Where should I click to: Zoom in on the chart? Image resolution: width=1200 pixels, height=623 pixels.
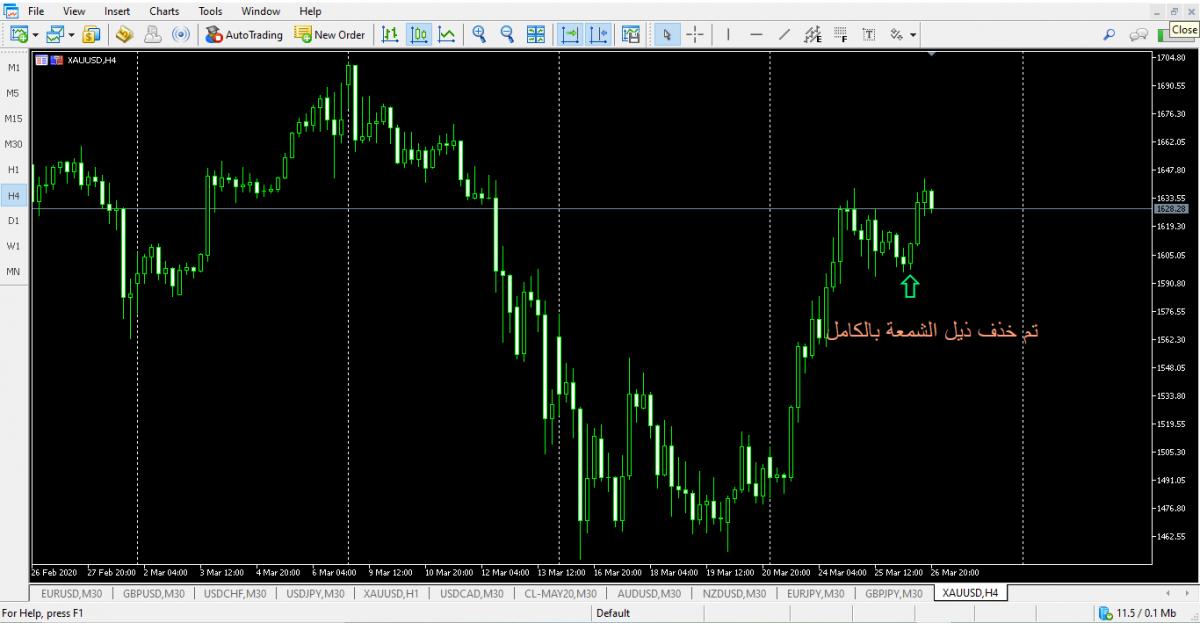[479, 34]
